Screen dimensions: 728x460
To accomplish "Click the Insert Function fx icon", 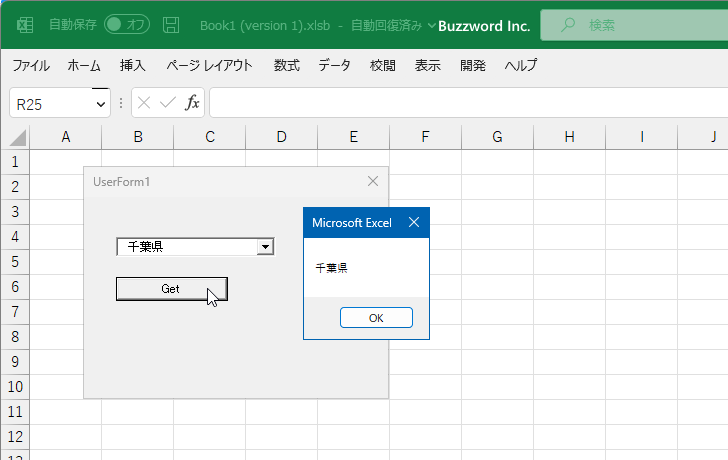I will tap(192, 103).
